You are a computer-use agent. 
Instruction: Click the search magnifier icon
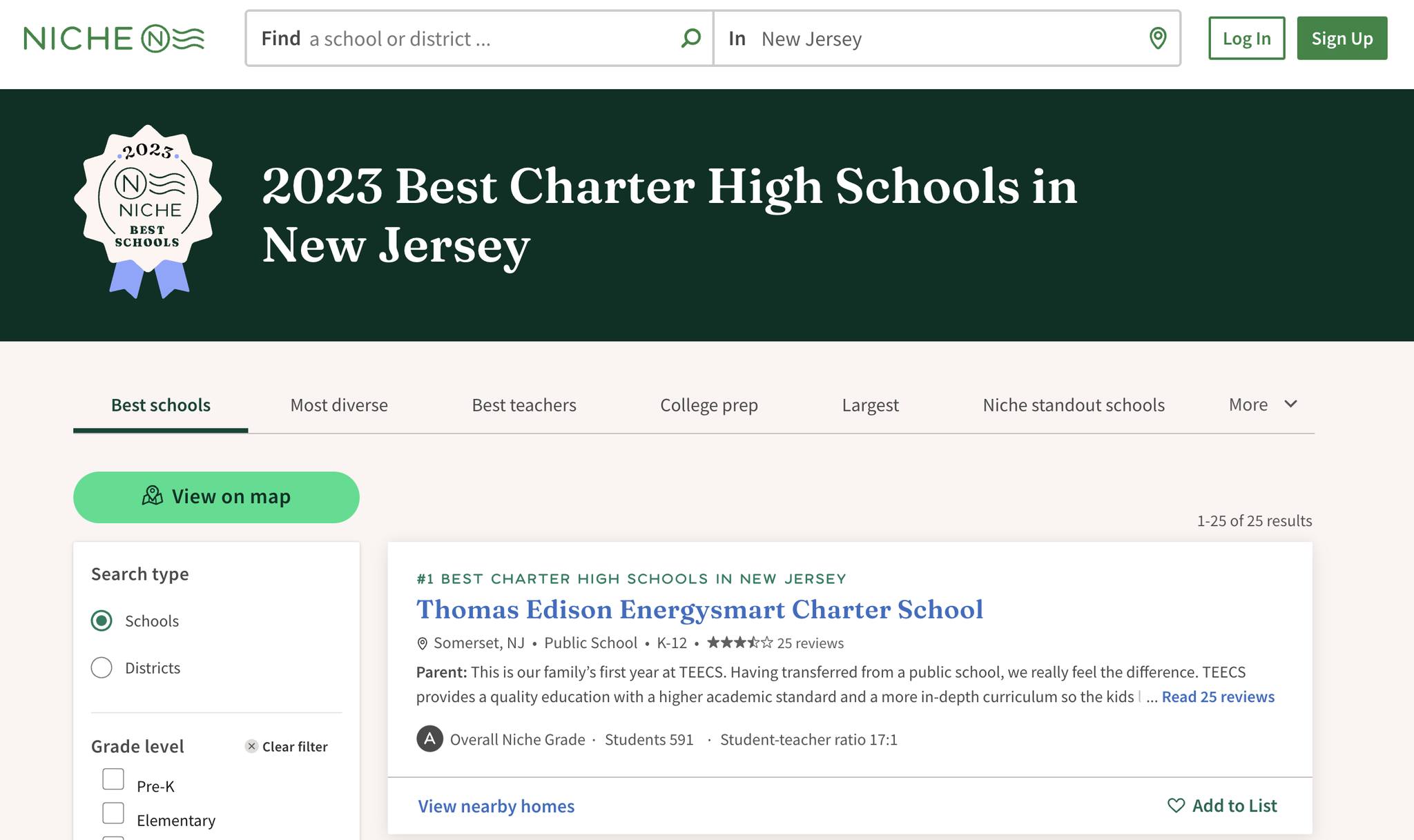tap(690, 38)
